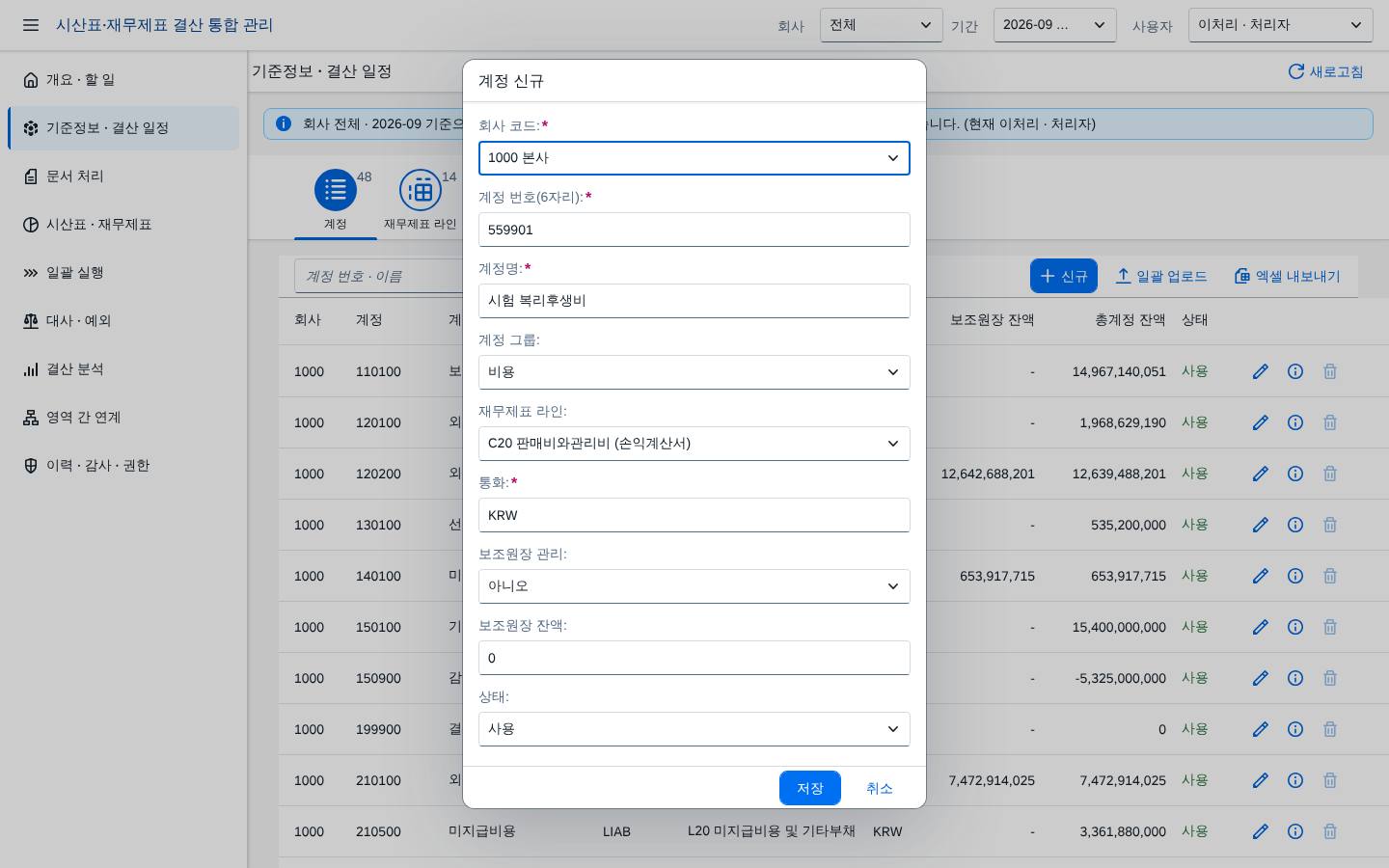This screenshot has height=868, width=1389.
Task: Click the refresh icon beside 새로고침
Action: tap(1296, 71)
